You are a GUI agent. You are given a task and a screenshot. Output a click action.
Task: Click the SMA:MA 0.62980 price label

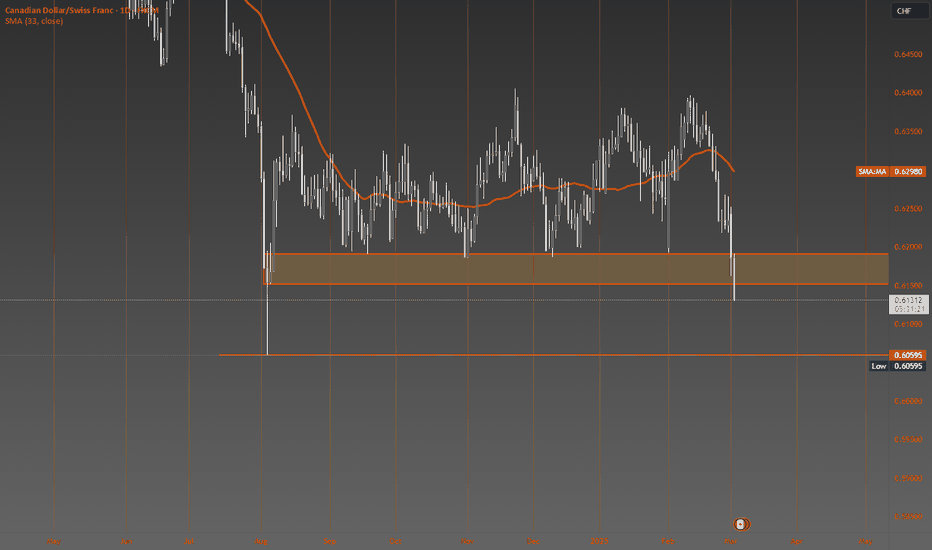coord(891,172)
